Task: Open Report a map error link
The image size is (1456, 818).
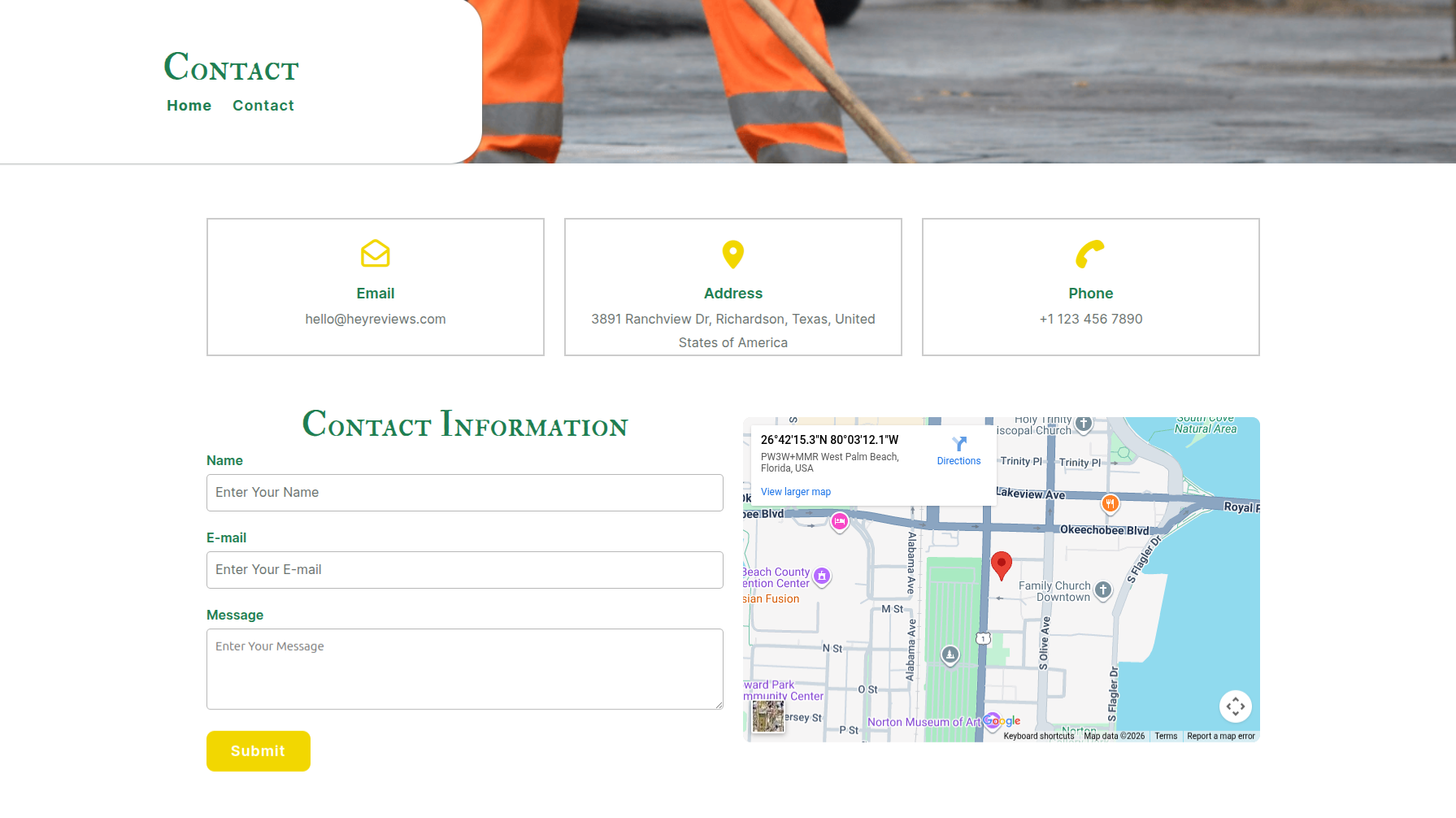Action: [x=1220, y=736]
